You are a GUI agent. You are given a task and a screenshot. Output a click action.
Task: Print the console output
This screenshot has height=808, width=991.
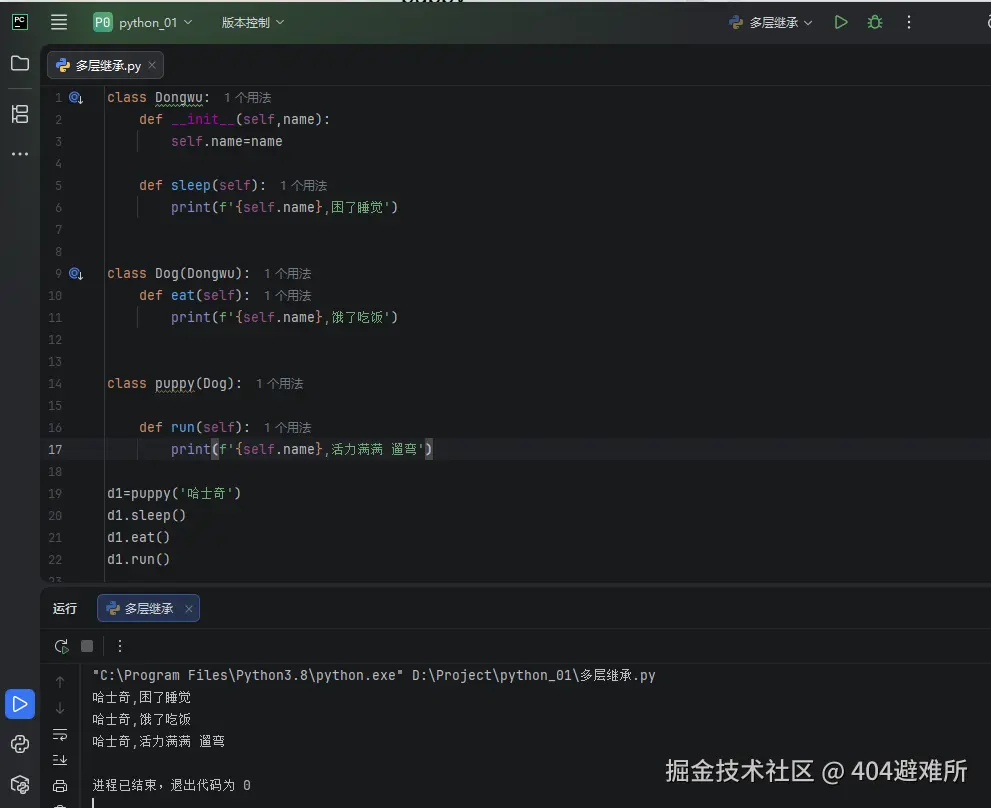tap(60, 786)
